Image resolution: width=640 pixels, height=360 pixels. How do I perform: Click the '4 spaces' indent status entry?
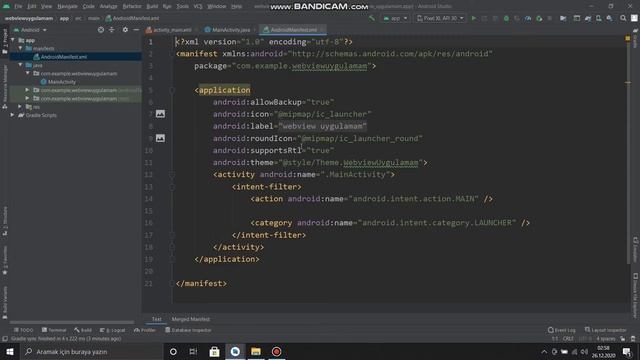point(605,339)
